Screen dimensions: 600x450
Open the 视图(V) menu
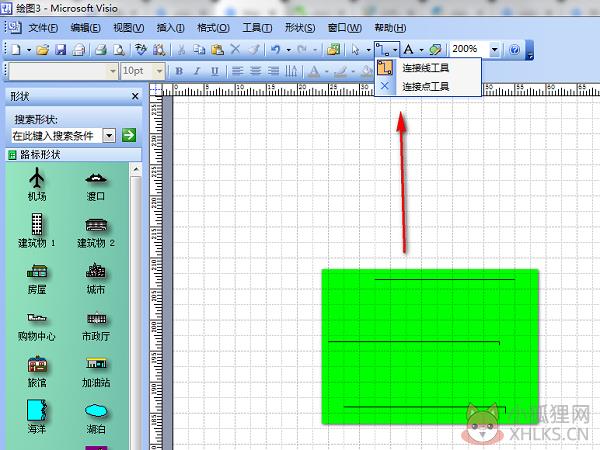click(129, 28)
